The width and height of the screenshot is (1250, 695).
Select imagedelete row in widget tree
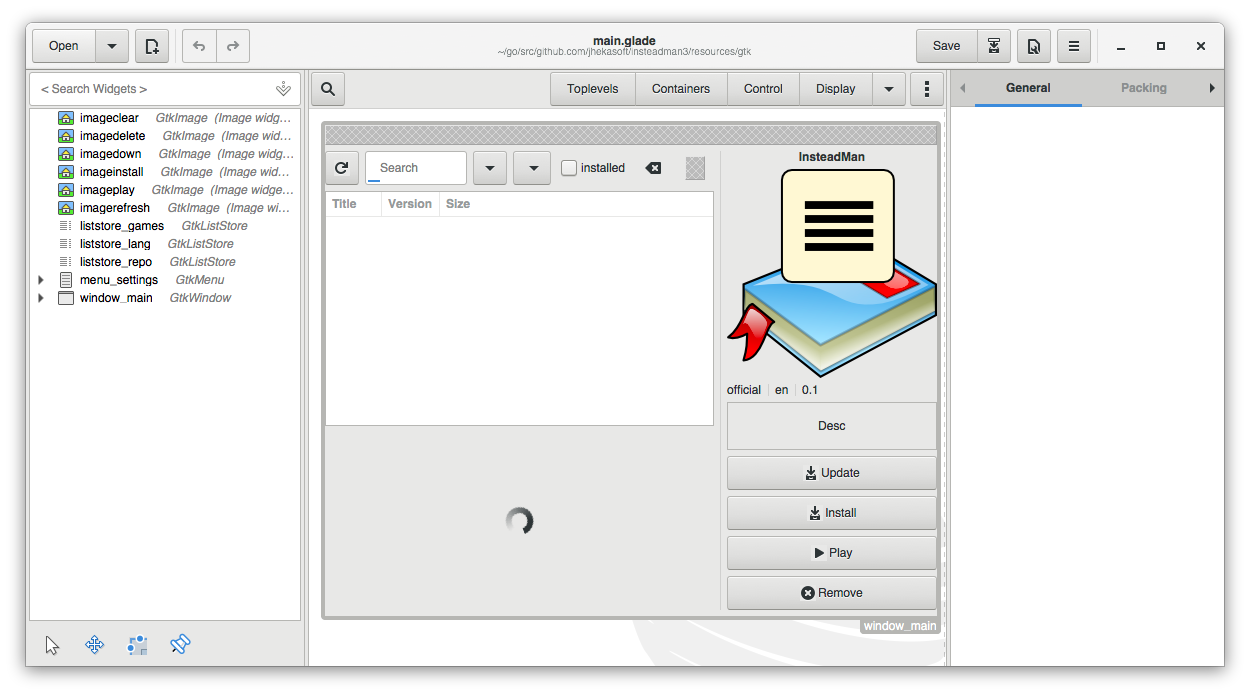coord(165,136)
